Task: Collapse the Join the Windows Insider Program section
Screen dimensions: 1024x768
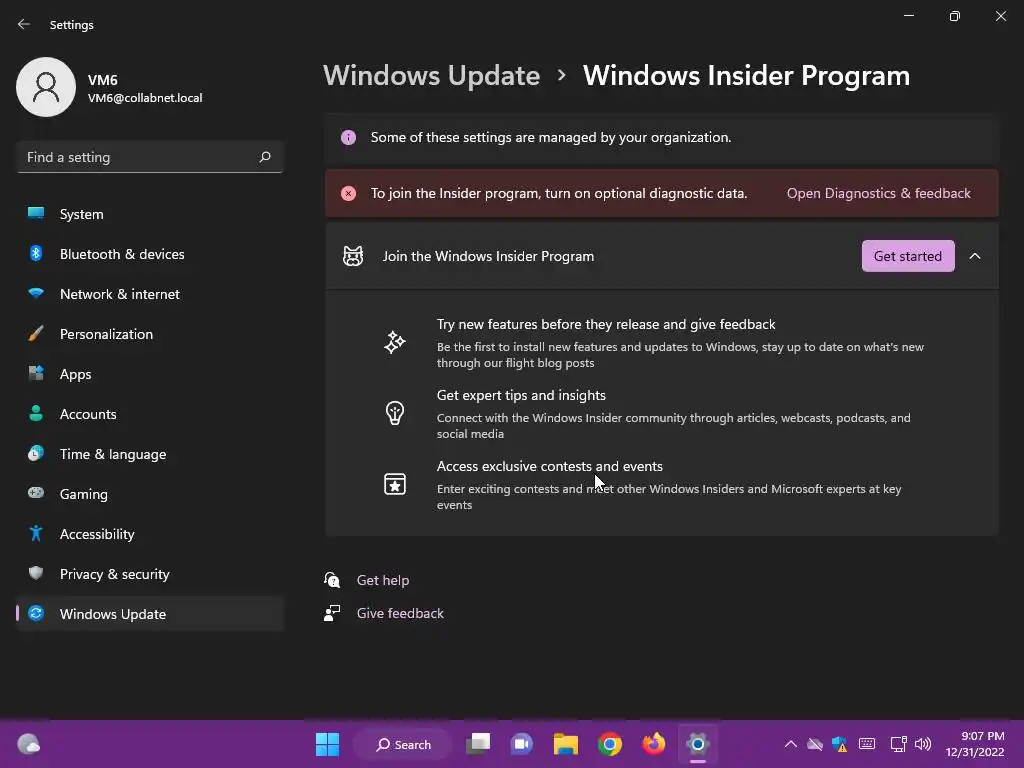Action: coord(975,256)
